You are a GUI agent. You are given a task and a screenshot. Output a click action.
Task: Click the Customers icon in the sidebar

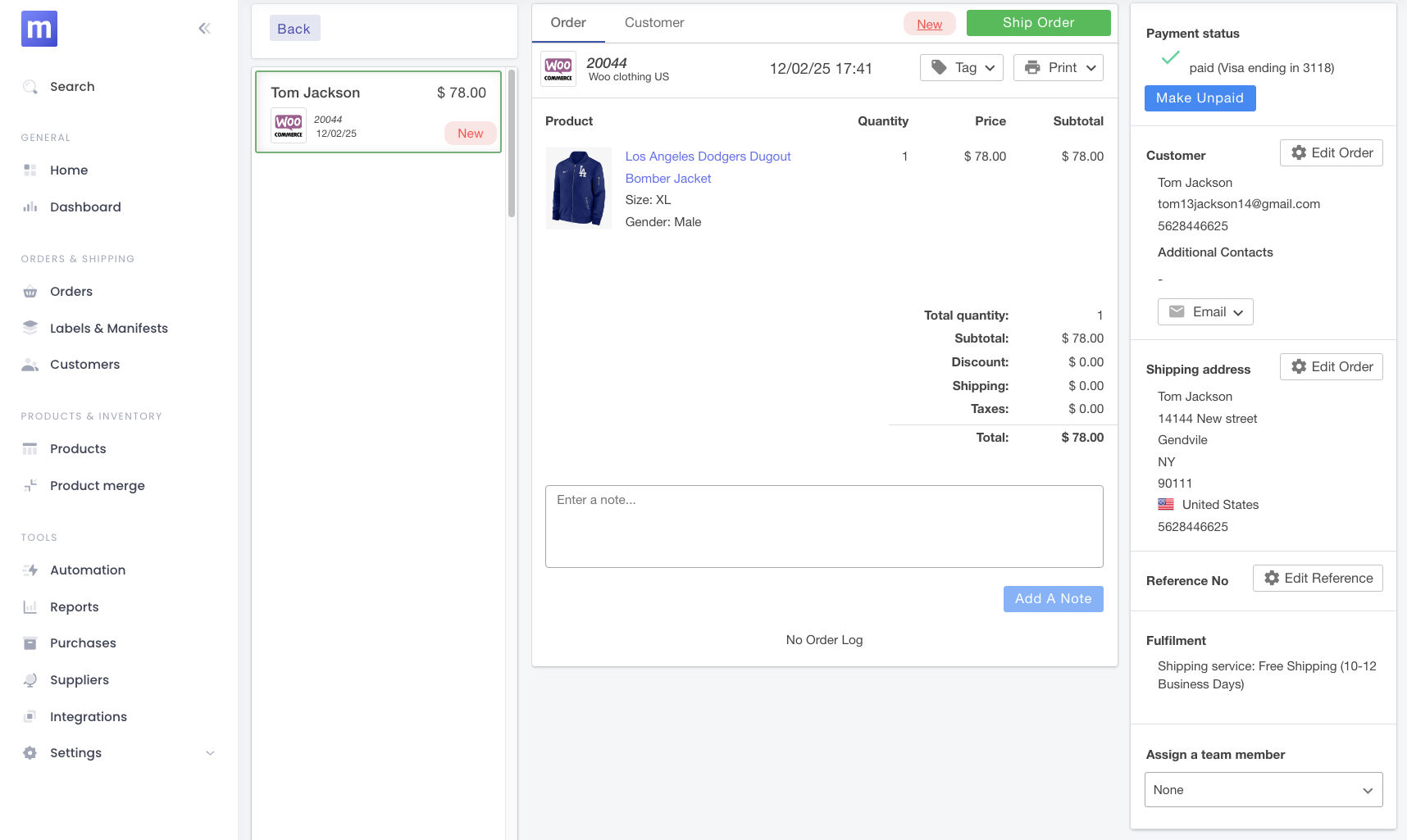[x=30, y=364]
